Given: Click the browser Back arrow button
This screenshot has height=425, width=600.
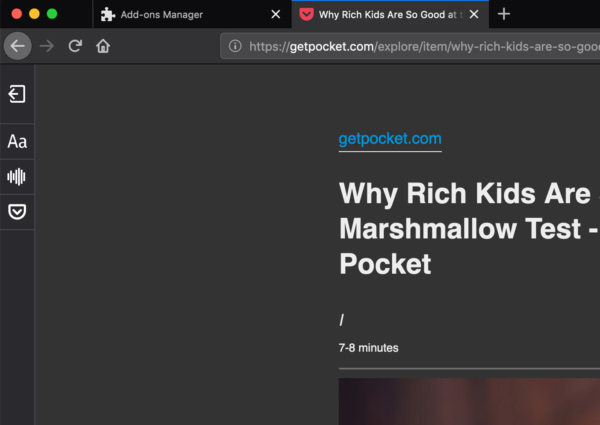Looking at the screenshot, I should point(17,46).
